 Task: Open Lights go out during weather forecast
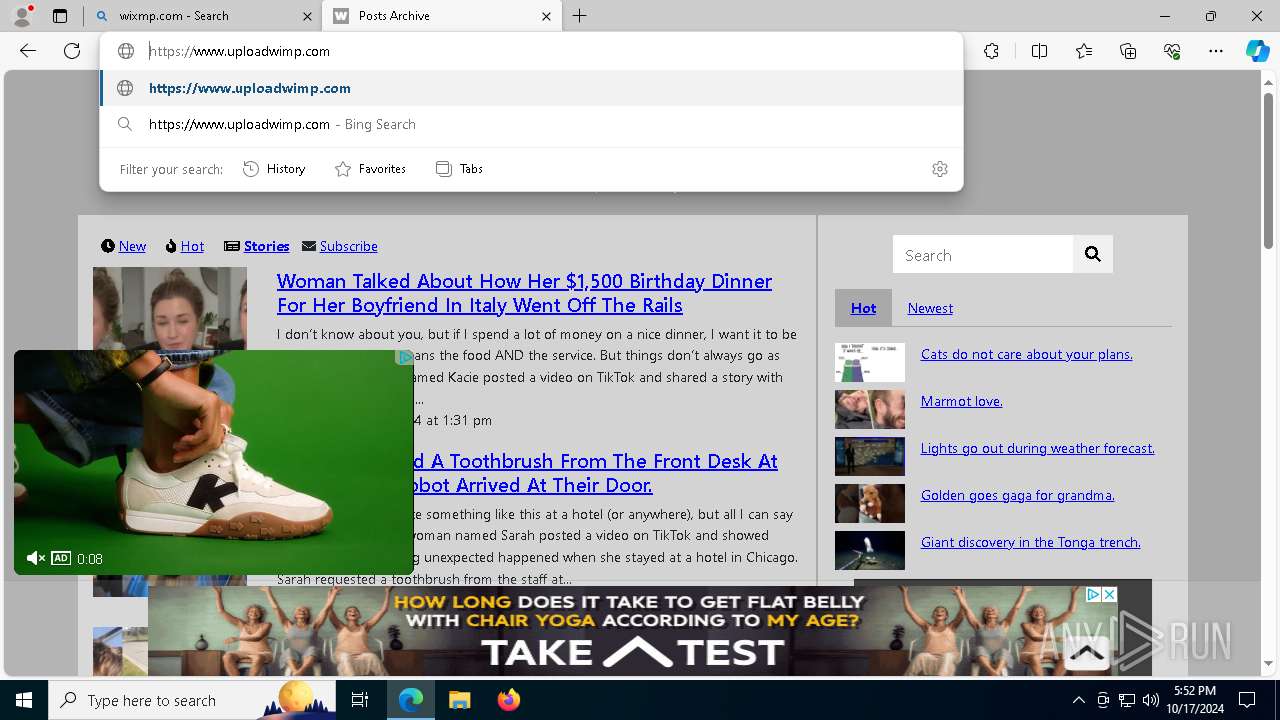(x=1037, y=448)
